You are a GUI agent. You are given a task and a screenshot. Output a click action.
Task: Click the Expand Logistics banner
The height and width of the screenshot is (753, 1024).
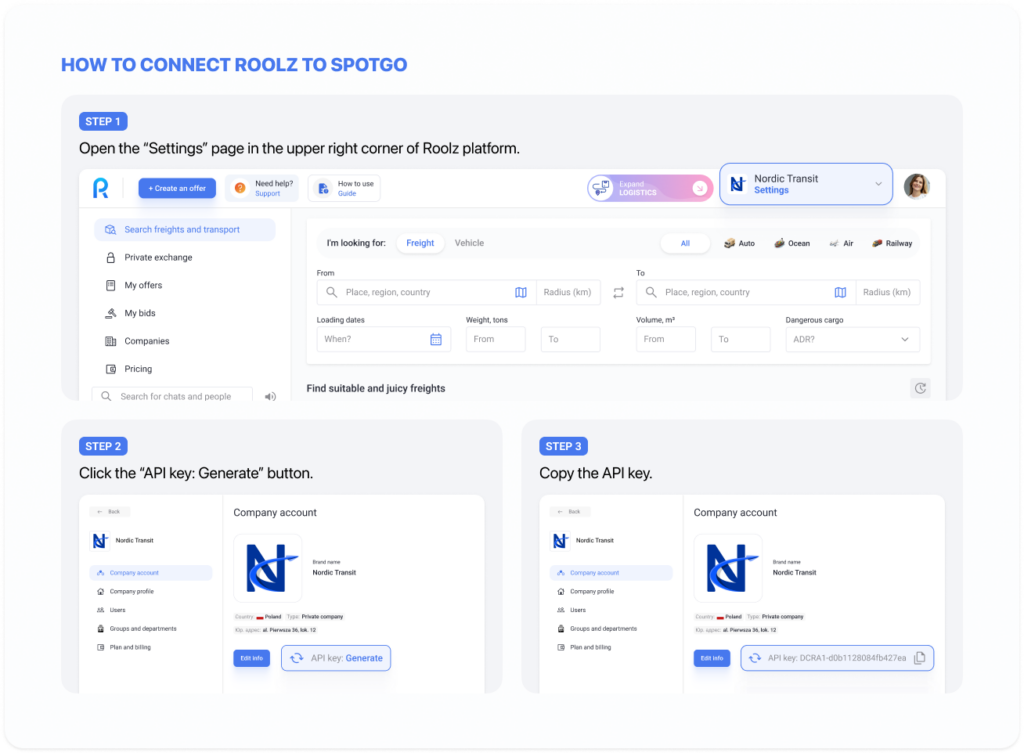coord(649,188)
